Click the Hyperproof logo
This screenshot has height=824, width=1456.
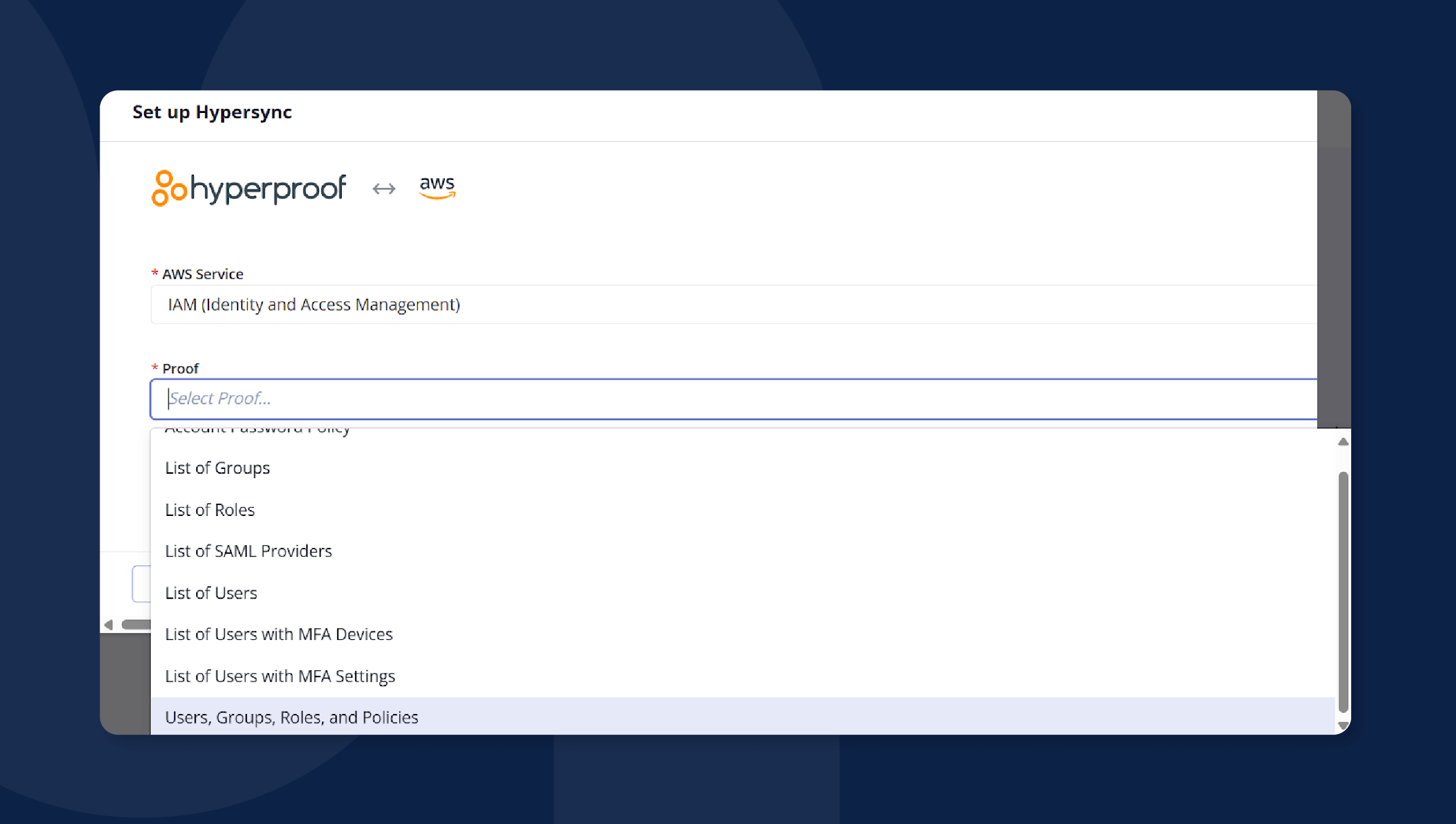click(x=249, y=188)
